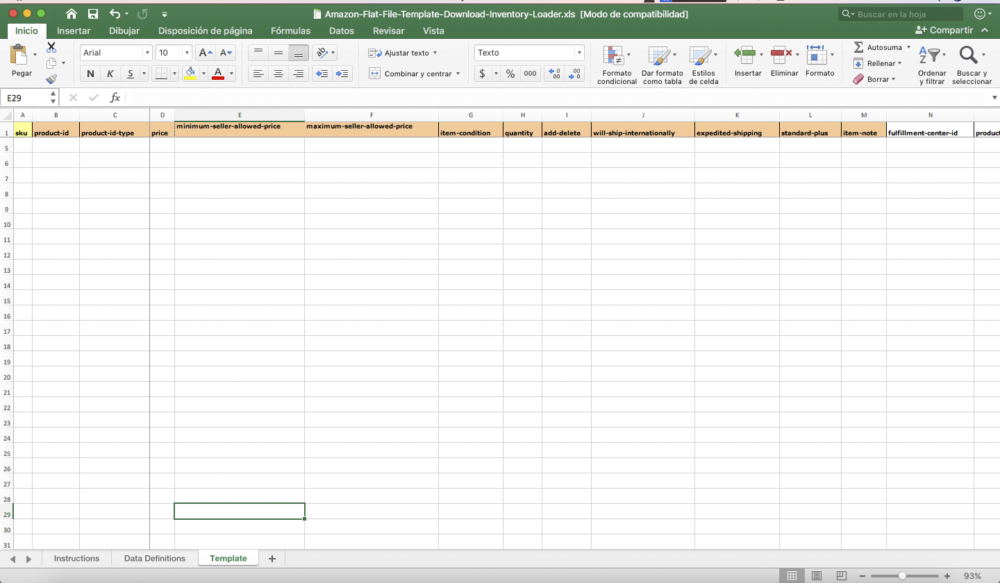1000x583 pixels.
Task: Add a new sheet with plus button
Action: pyautogui.click(x=272, y=558)
